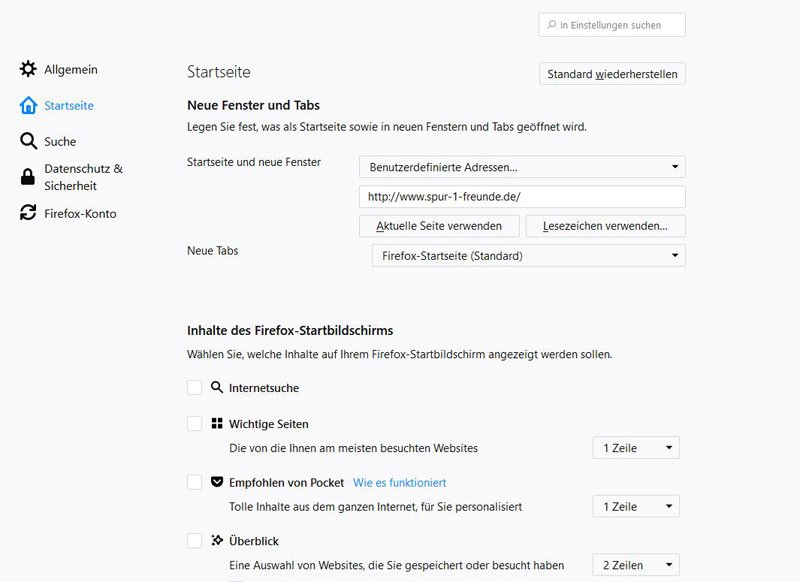Click the Firefox-Konto sync icon
The image size is (800, 582).
pyautogui.click(x=28, y=214)
